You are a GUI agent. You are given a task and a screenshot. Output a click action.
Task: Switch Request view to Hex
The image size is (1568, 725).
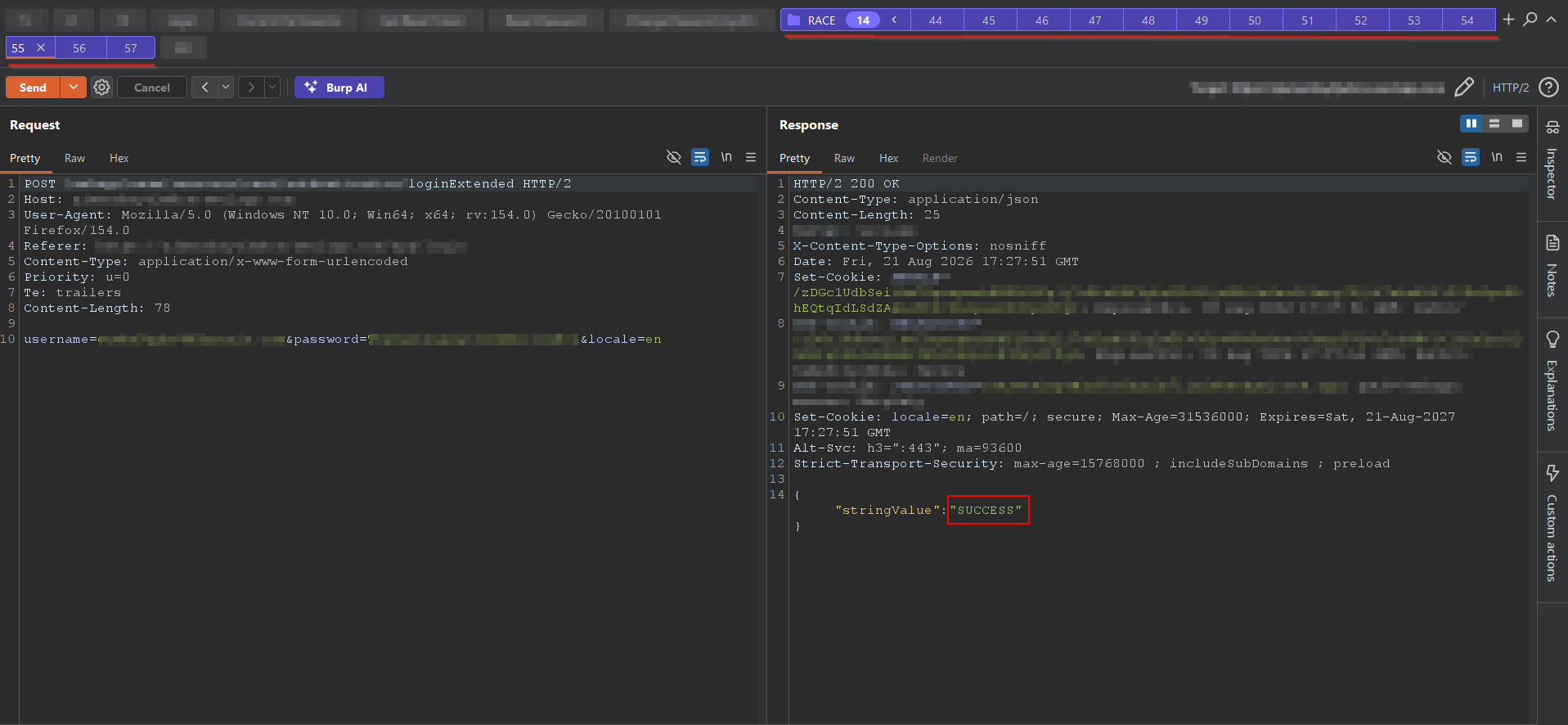click(x=119, y=158)
